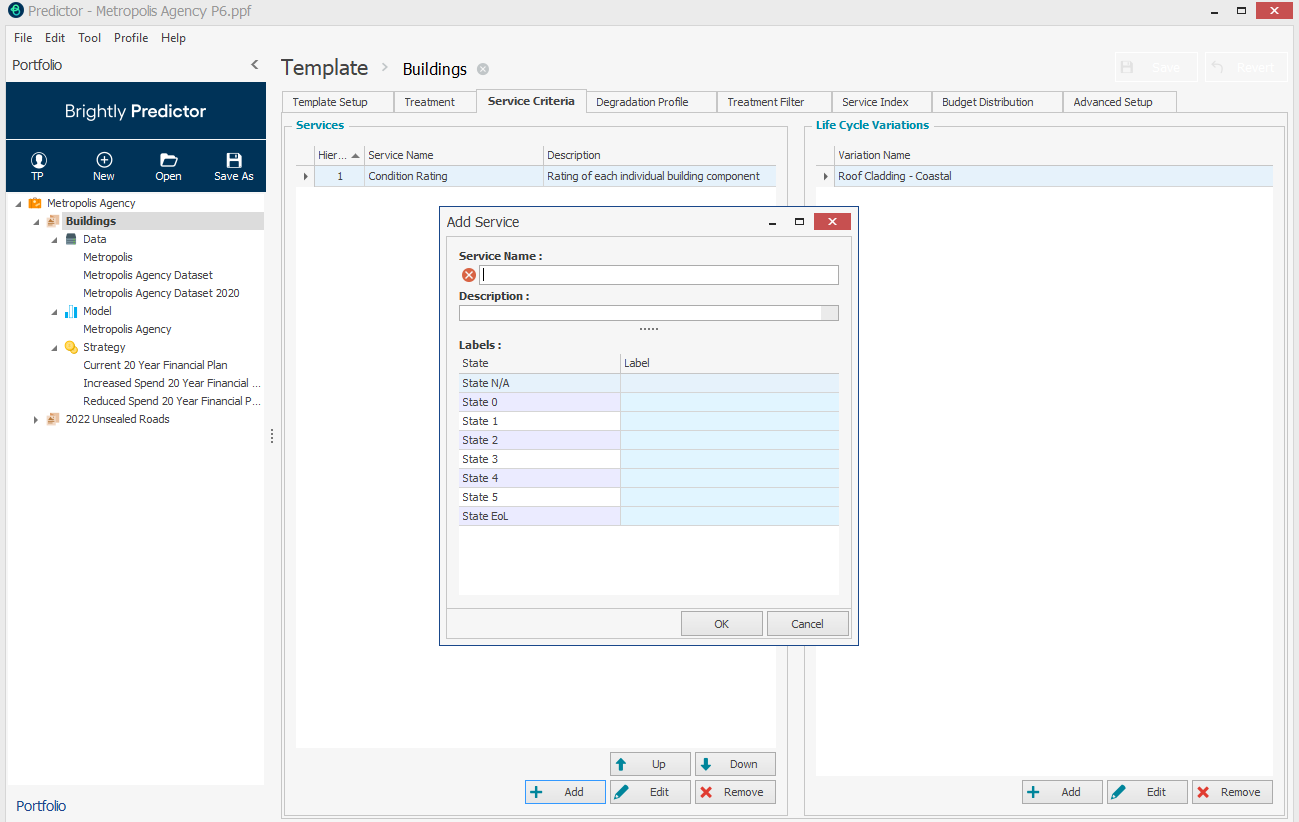1299x822 pixels.
Task: Click the TP user profile icon
Action: coord(38,160)
